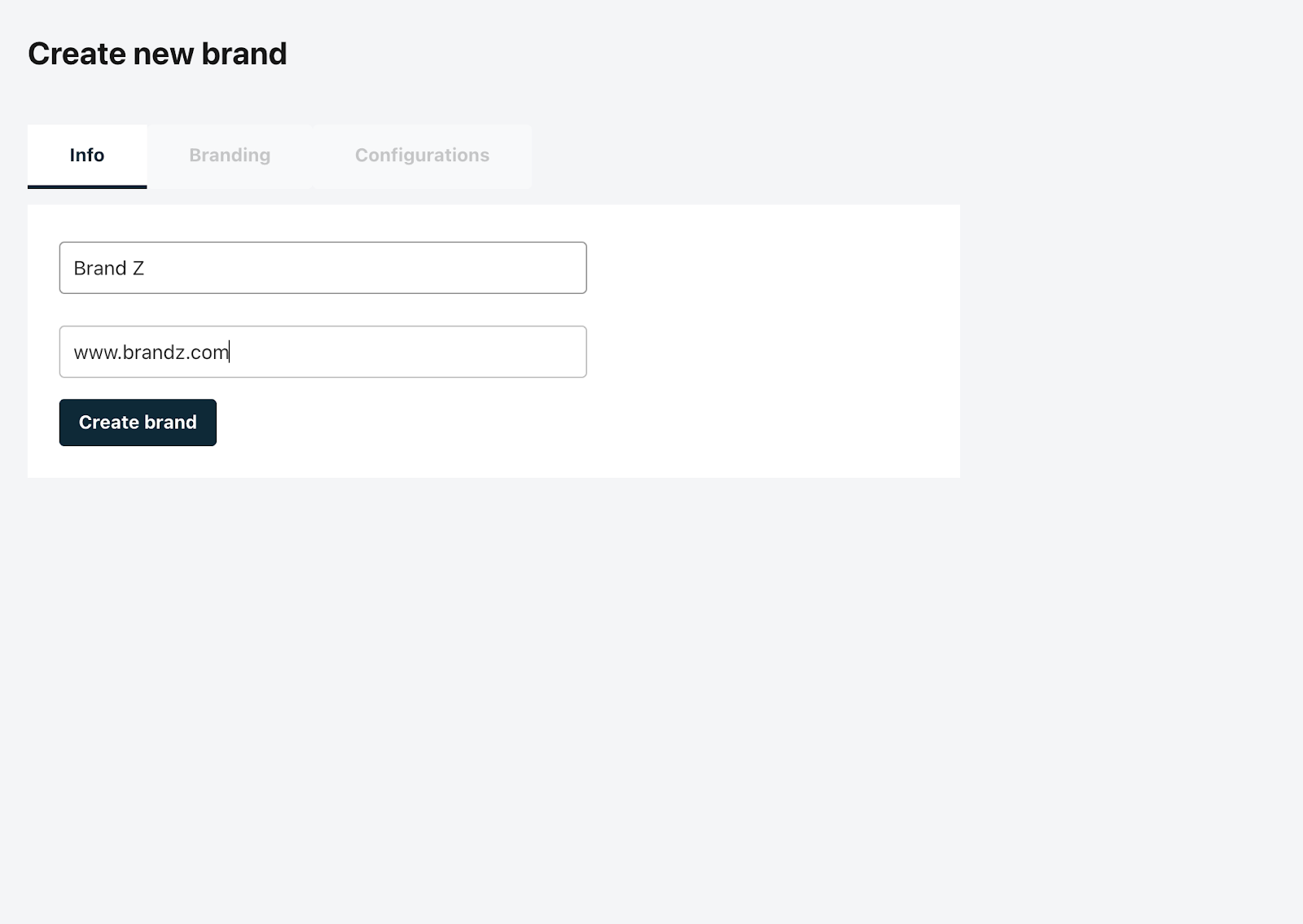
Task: Focus the Brand Z name field
Action: click(322, 268)
